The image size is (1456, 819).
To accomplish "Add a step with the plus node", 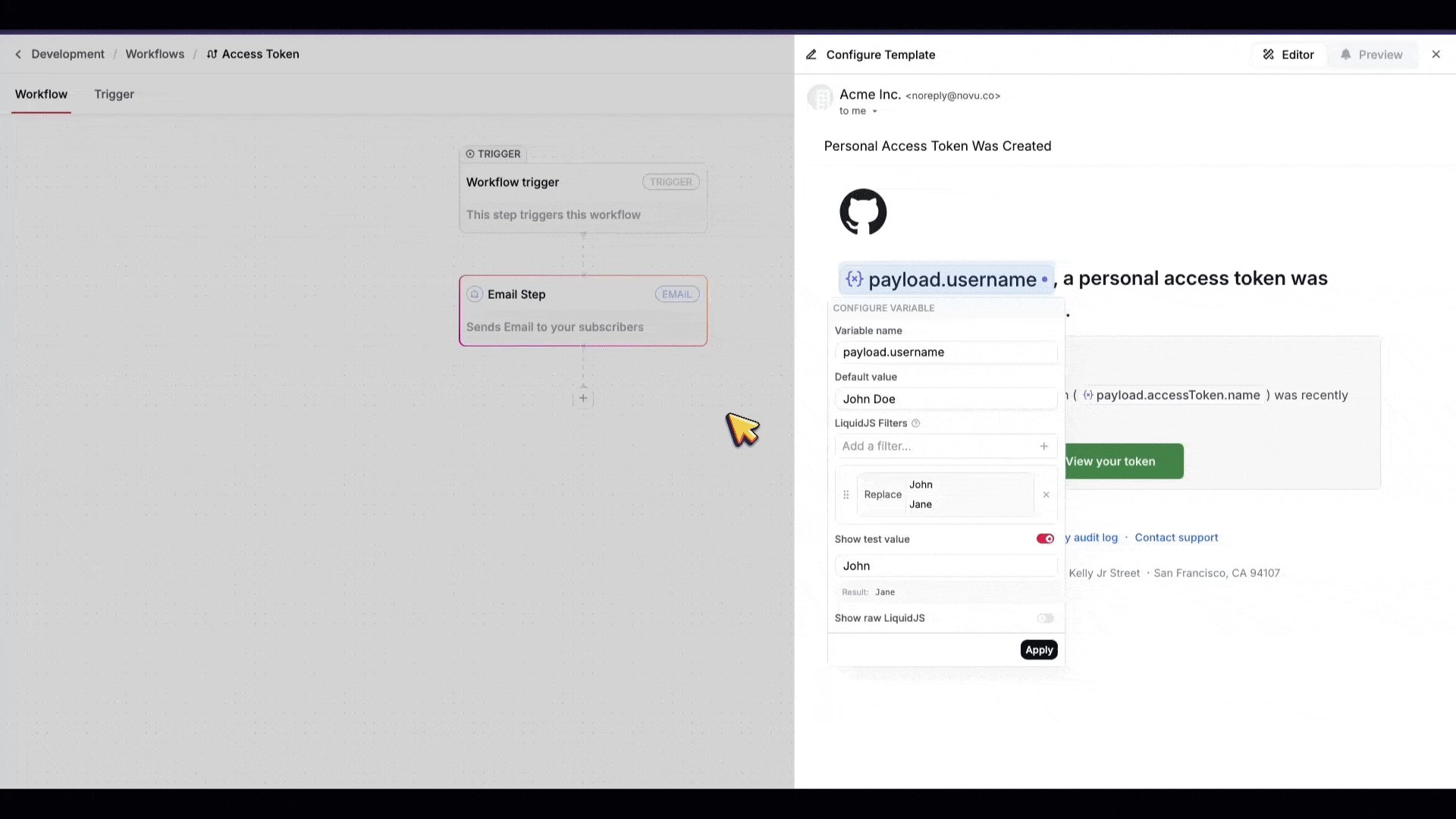I will (583, 398).
